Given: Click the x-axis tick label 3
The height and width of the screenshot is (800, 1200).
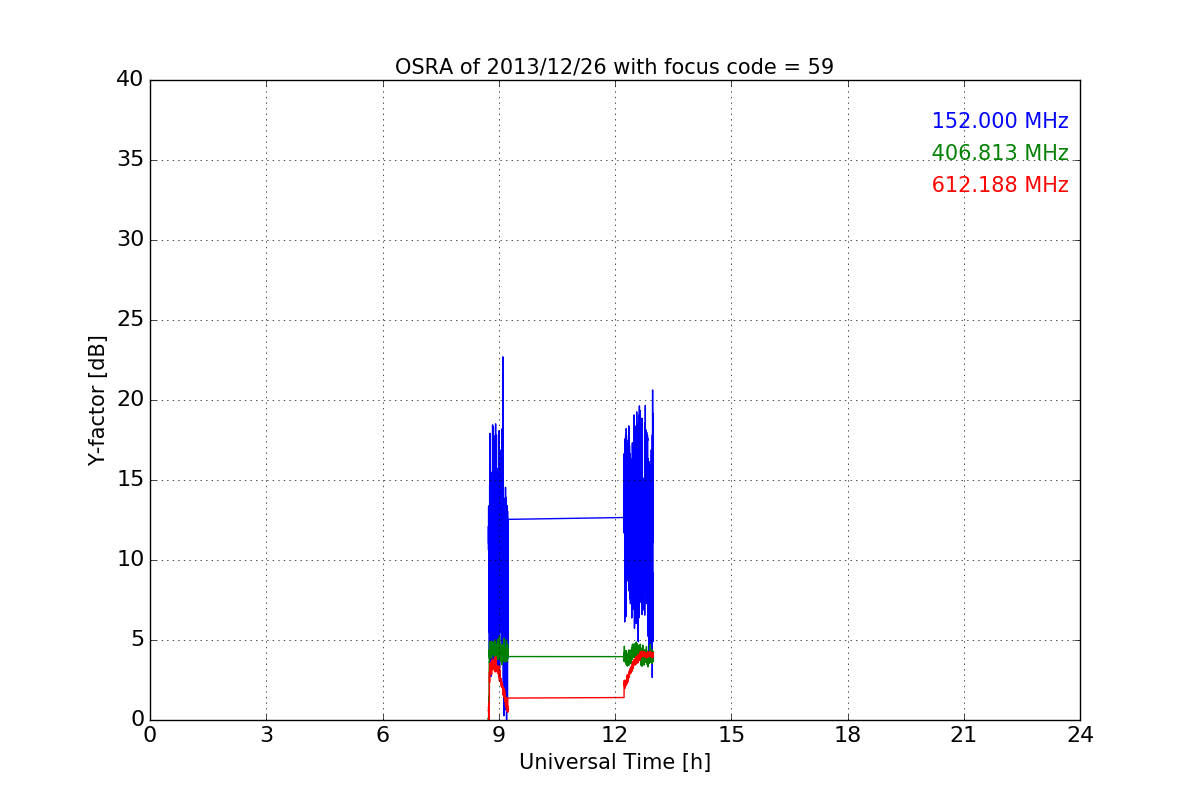Looking at the screenshot, I should (x=266, y=735).
